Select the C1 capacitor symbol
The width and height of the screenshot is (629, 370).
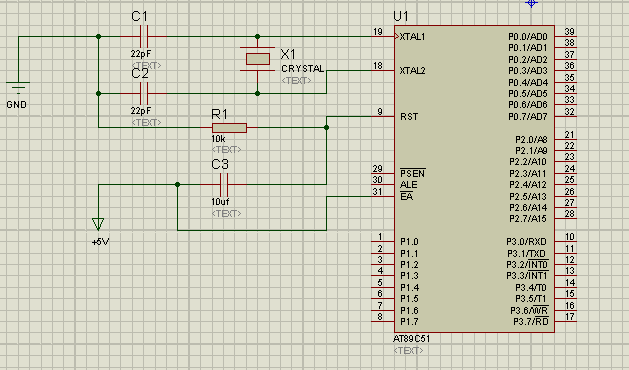coord(144,37)
